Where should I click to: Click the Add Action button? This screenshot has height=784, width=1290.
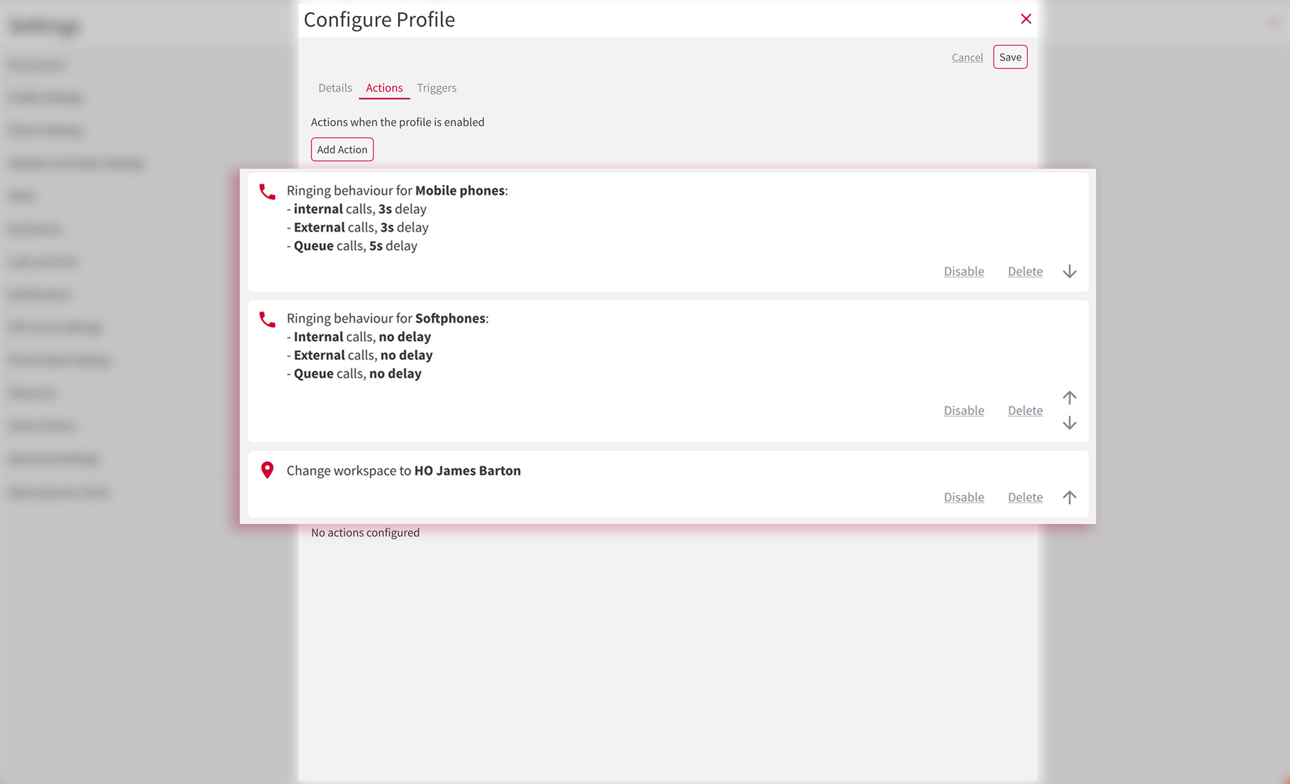pyautogui.click(x=342, y=149)
